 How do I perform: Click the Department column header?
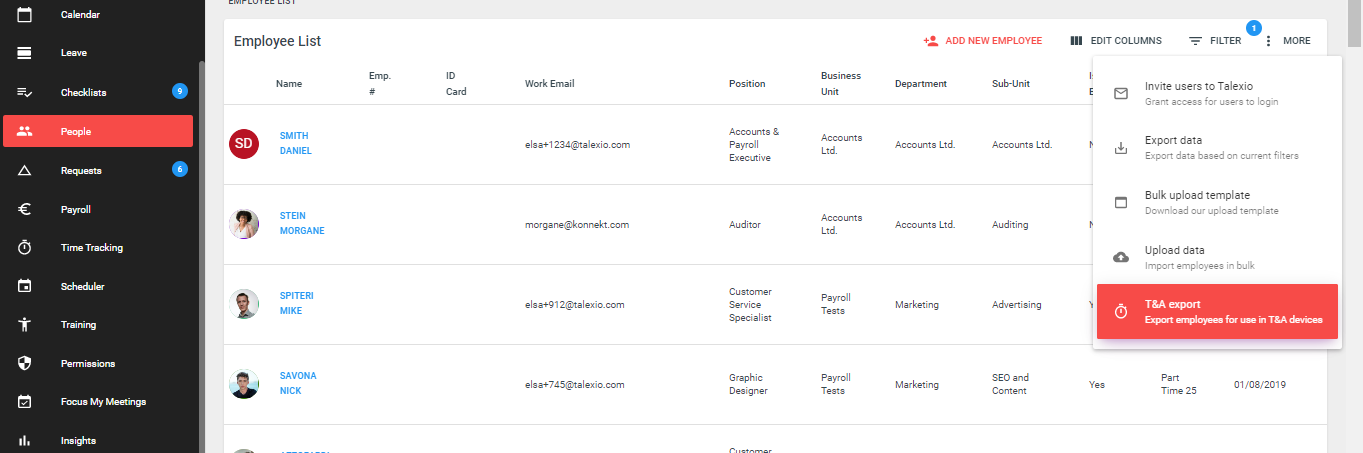coord(921,84)
